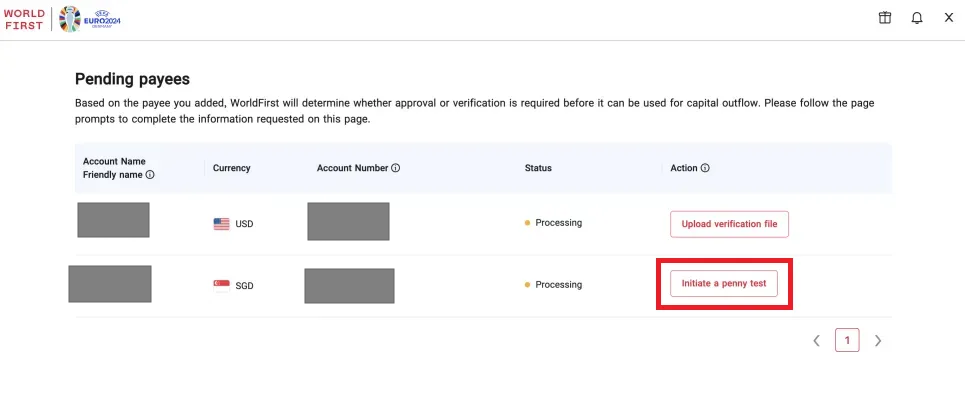Show info icon beside Action header
965x395 pixels.
pos(705,168)
